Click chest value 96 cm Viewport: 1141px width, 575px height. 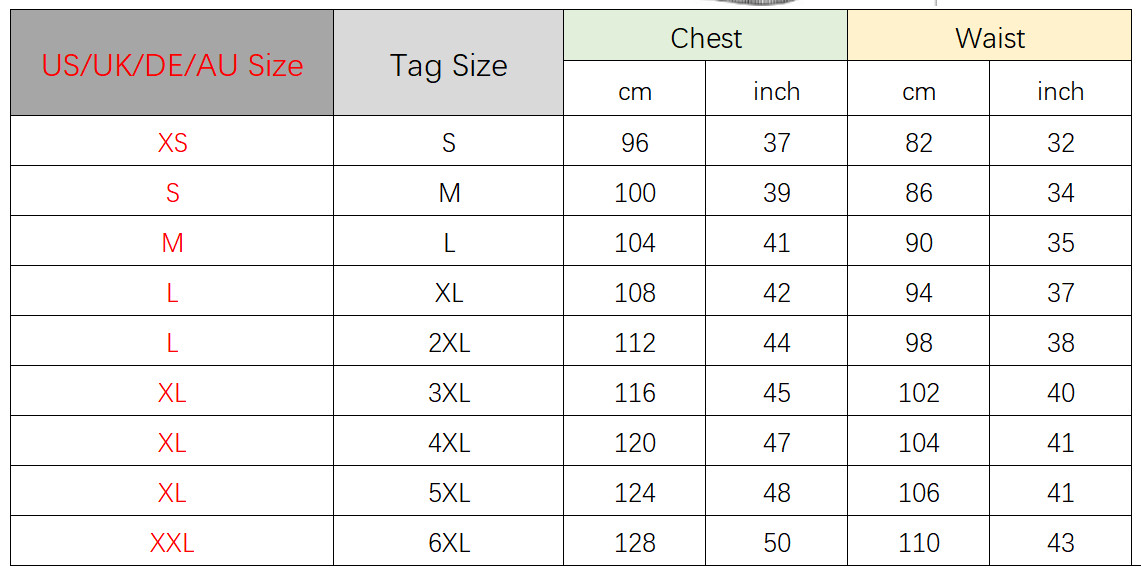[635, 141]
